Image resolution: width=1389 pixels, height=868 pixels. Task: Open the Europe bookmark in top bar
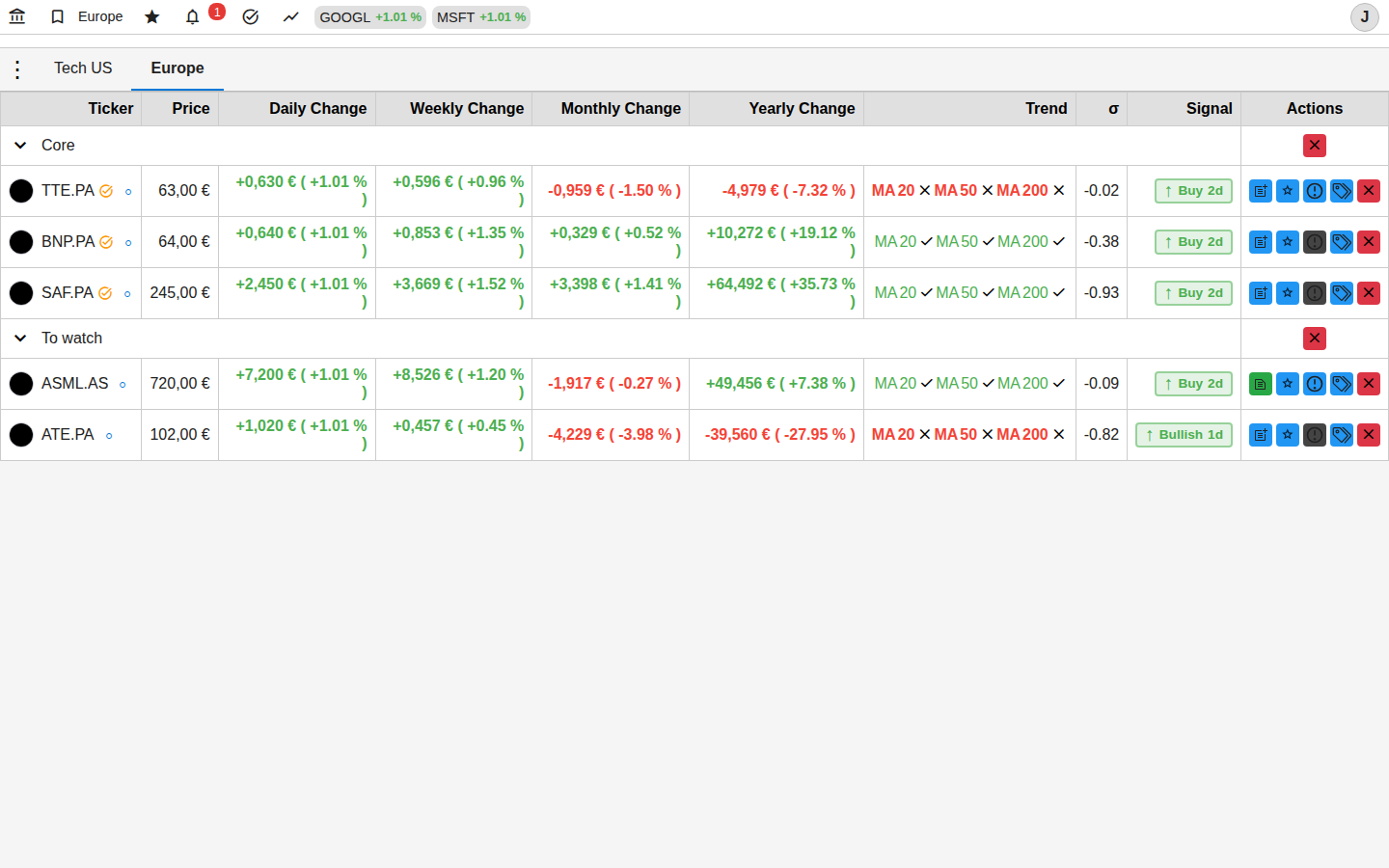click(87, 16)
